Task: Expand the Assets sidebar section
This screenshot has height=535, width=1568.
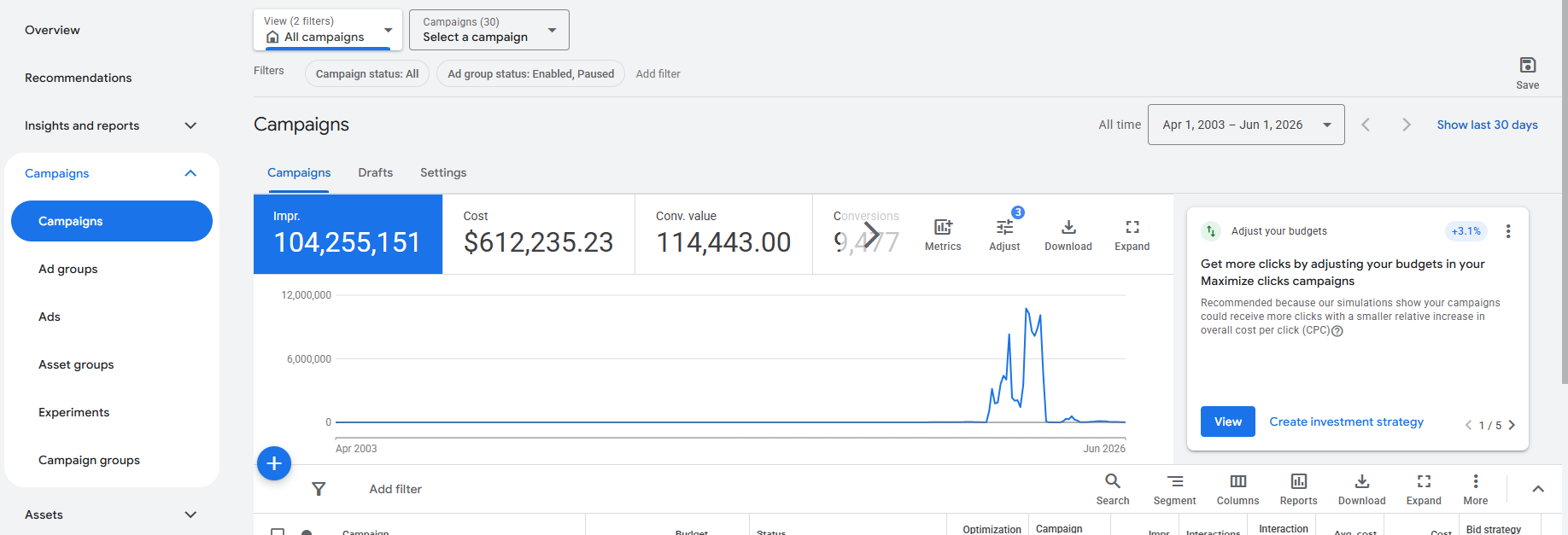Action: click(x=190, y=515)
